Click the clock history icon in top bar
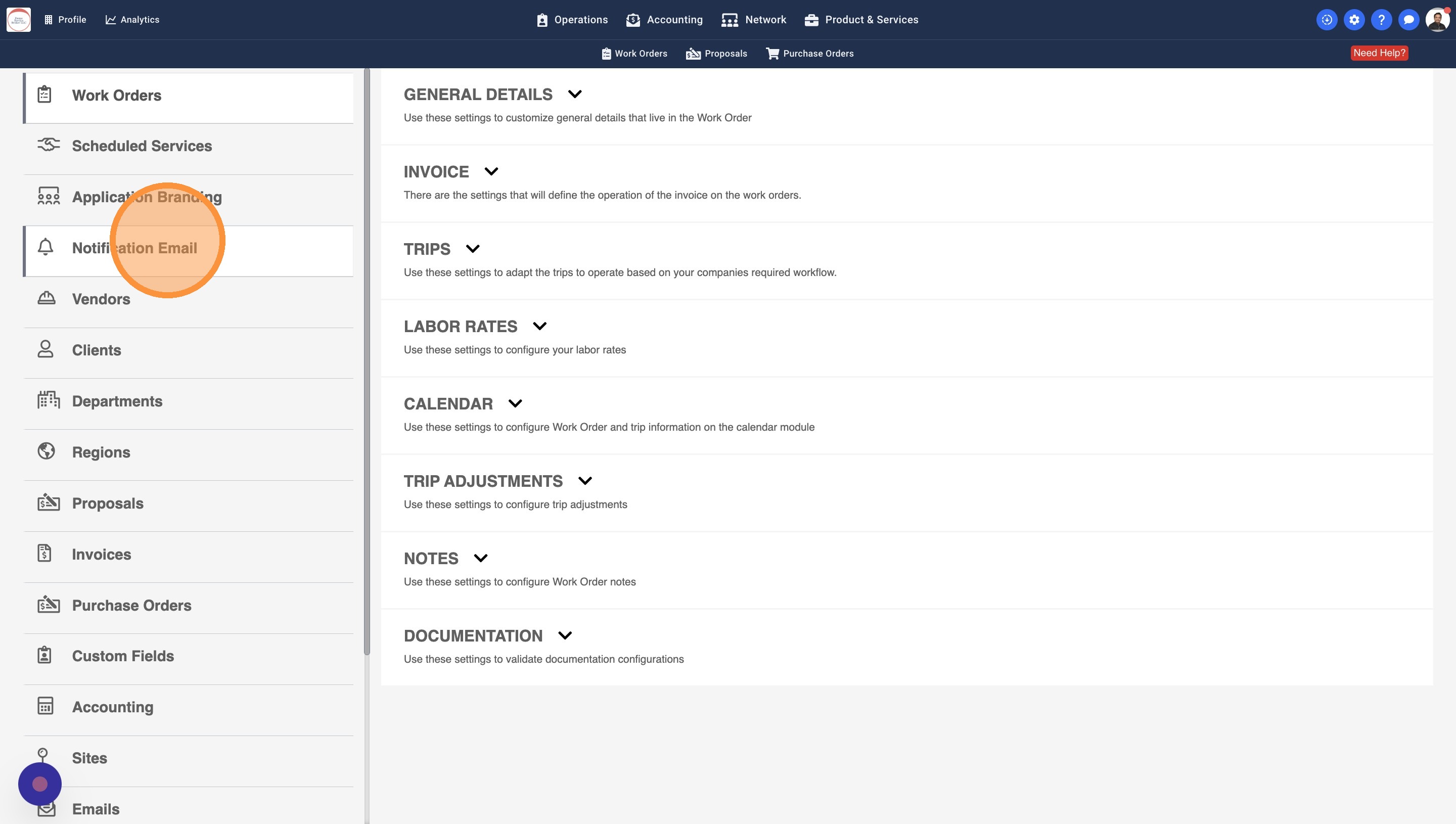Viewport: 1456px width, 824px height. coord(1327,20)
